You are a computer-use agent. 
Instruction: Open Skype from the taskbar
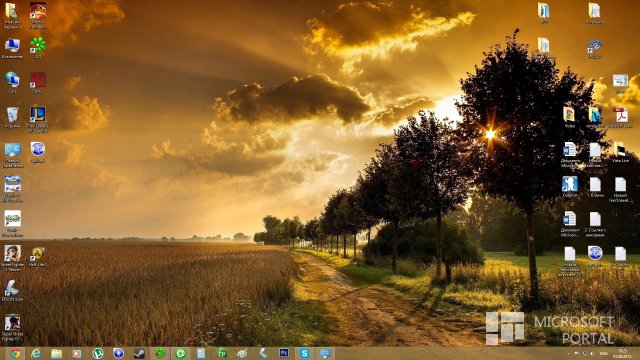304,353
